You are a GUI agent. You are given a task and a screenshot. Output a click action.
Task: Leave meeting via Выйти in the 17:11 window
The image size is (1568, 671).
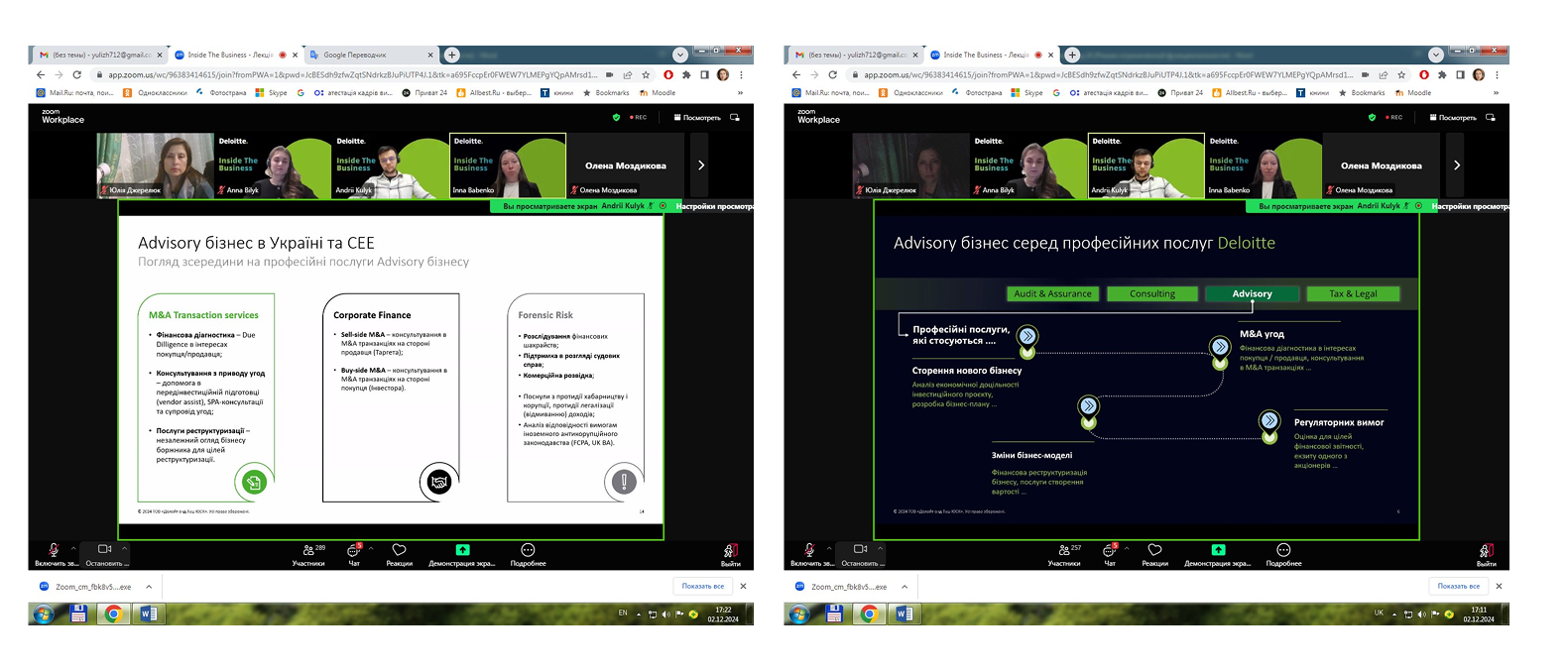click(x=1486, y=555)
